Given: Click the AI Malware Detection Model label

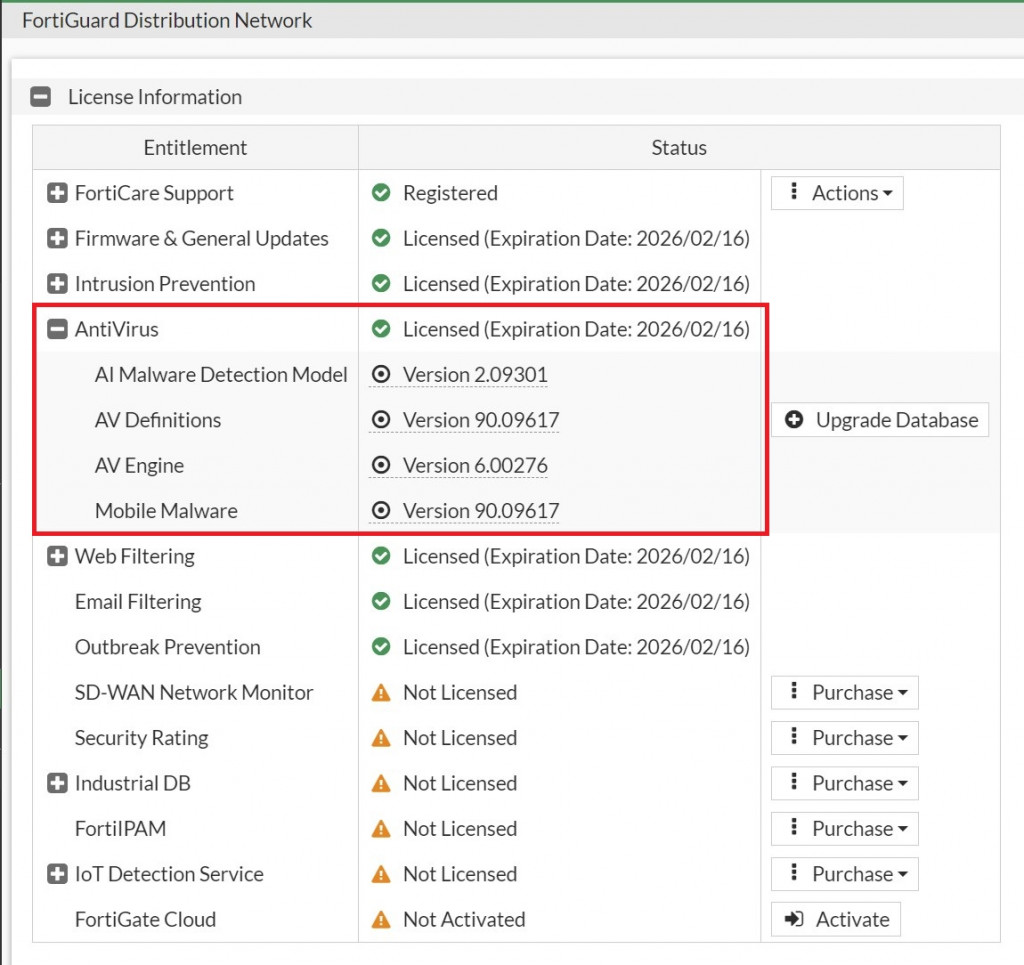Looking at the screenshot, I should (221, 375).
